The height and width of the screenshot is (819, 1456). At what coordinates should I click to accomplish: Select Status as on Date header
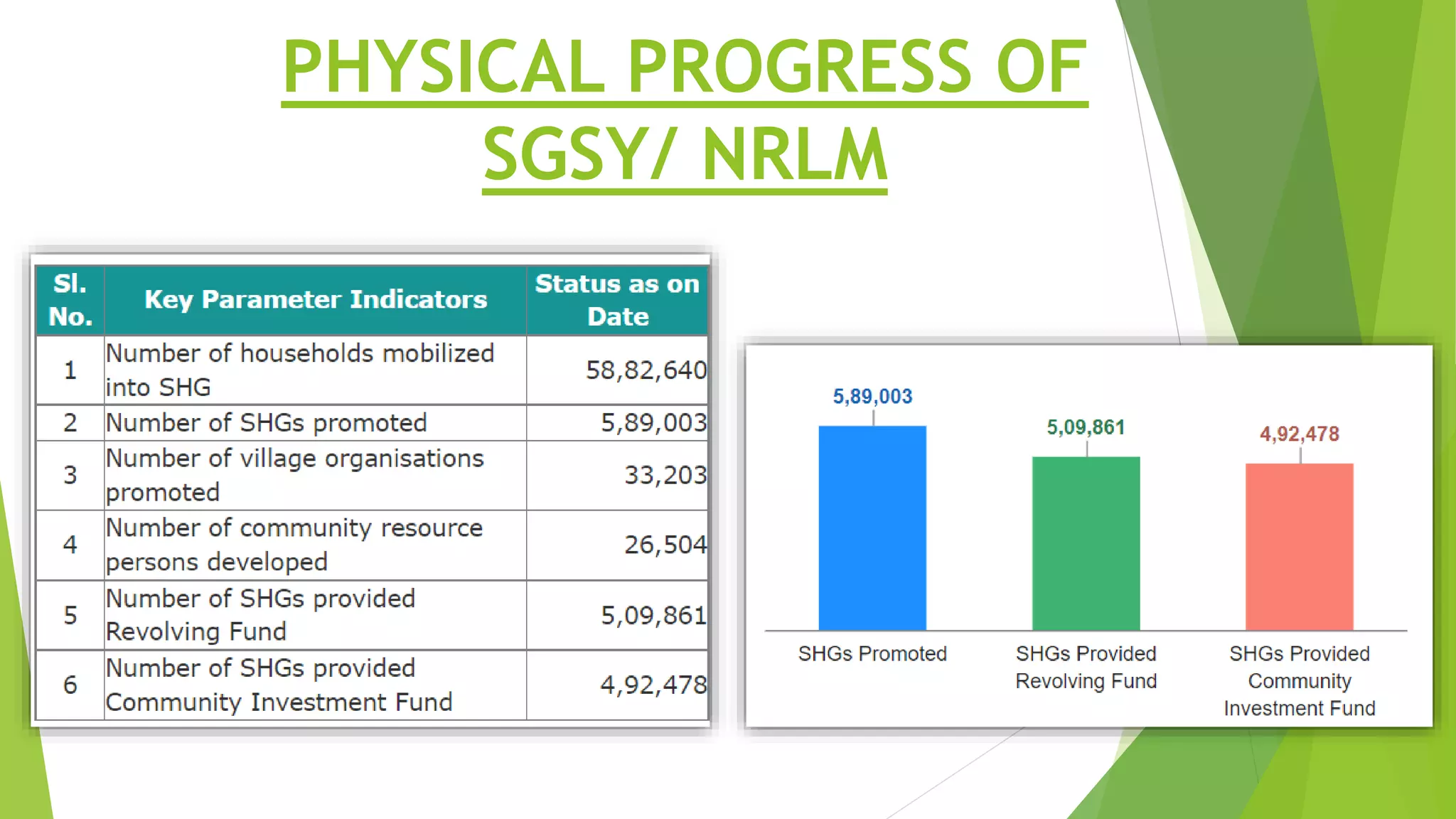point(617,300)
